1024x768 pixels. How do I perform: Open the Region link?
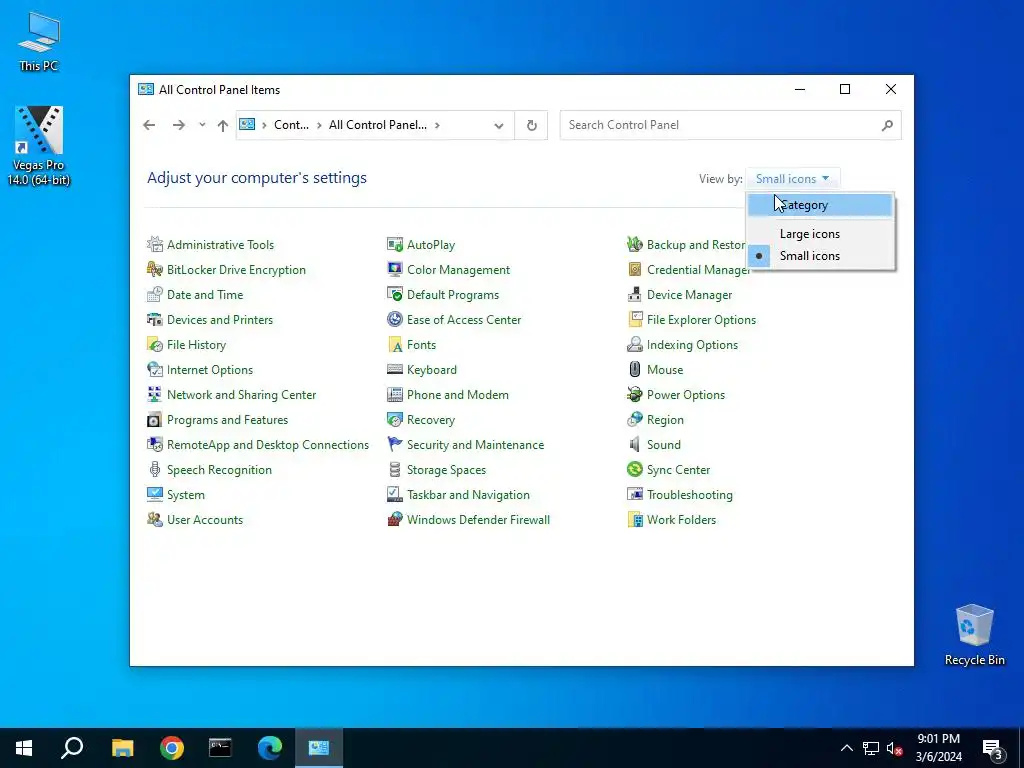[x=665, y=420]
